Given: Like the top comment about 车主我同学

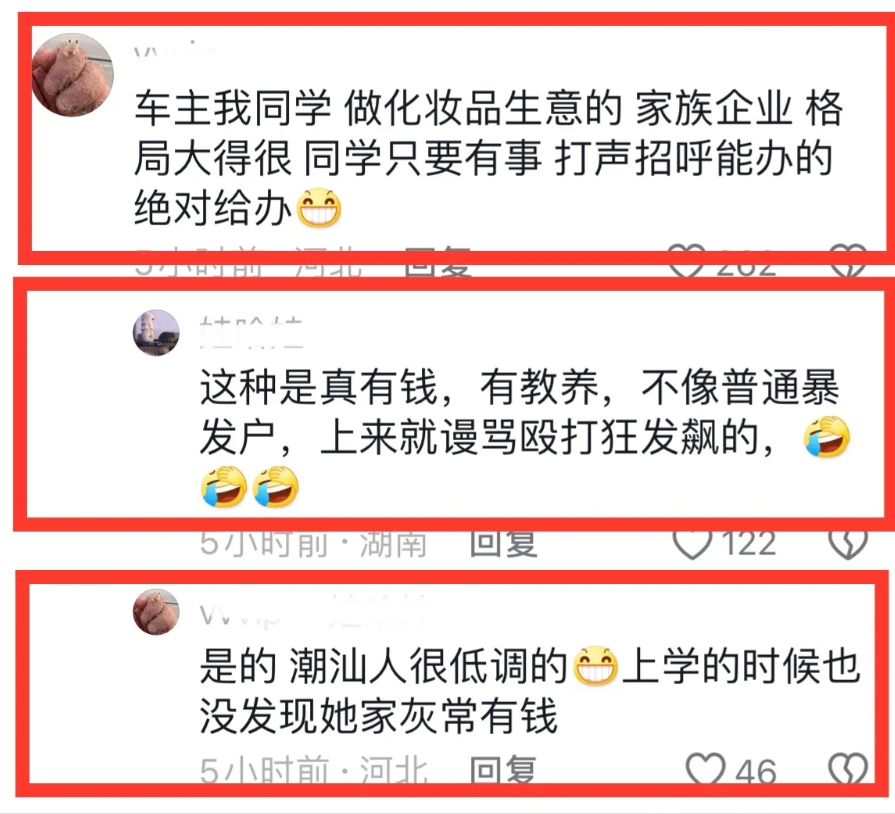Looking at the screenshot, I should 687,261.
